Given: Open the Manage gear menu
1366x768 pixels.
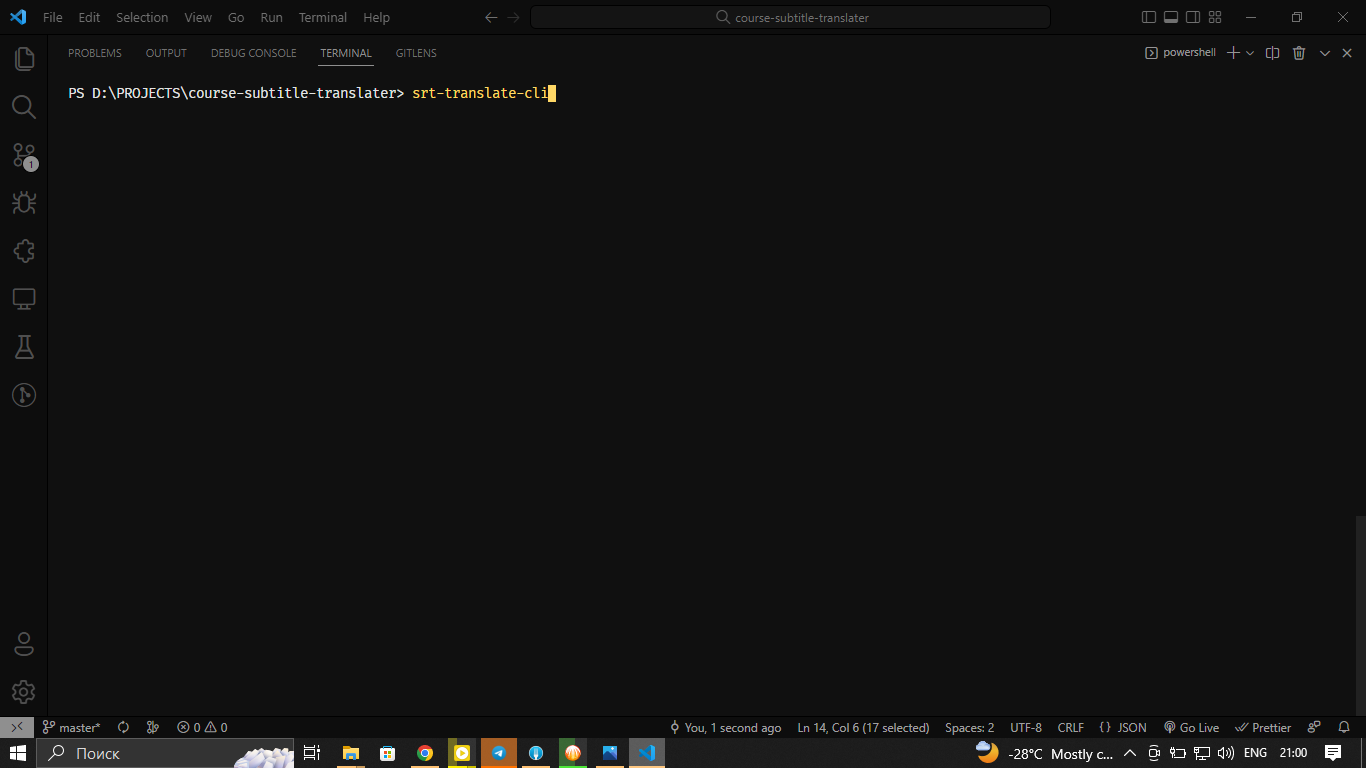Looking at the screenshot, I should 24,692.
